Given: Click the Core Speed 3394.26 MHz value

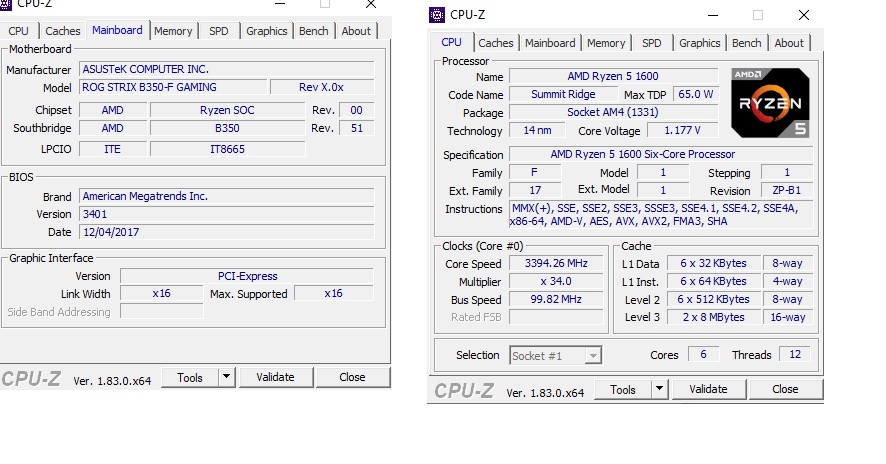Looking at the screenshot, I should [x=556, y=263].
